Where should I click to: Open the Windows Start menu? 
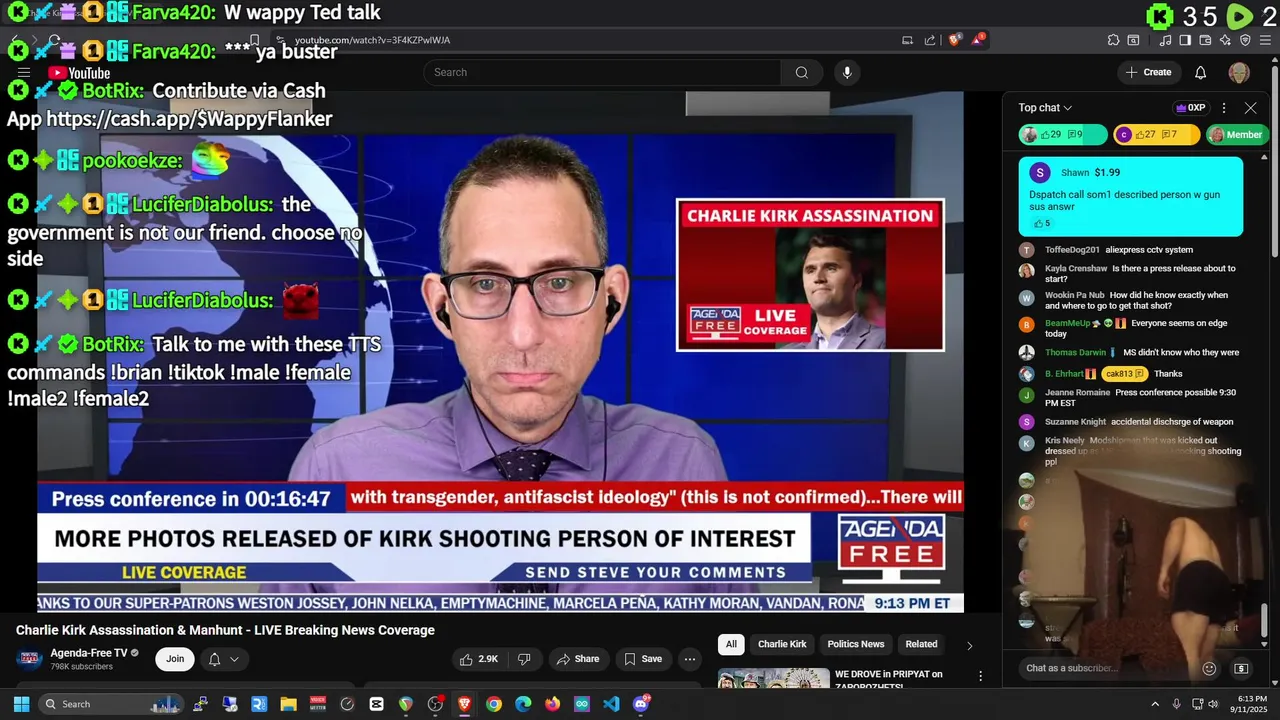21,704
